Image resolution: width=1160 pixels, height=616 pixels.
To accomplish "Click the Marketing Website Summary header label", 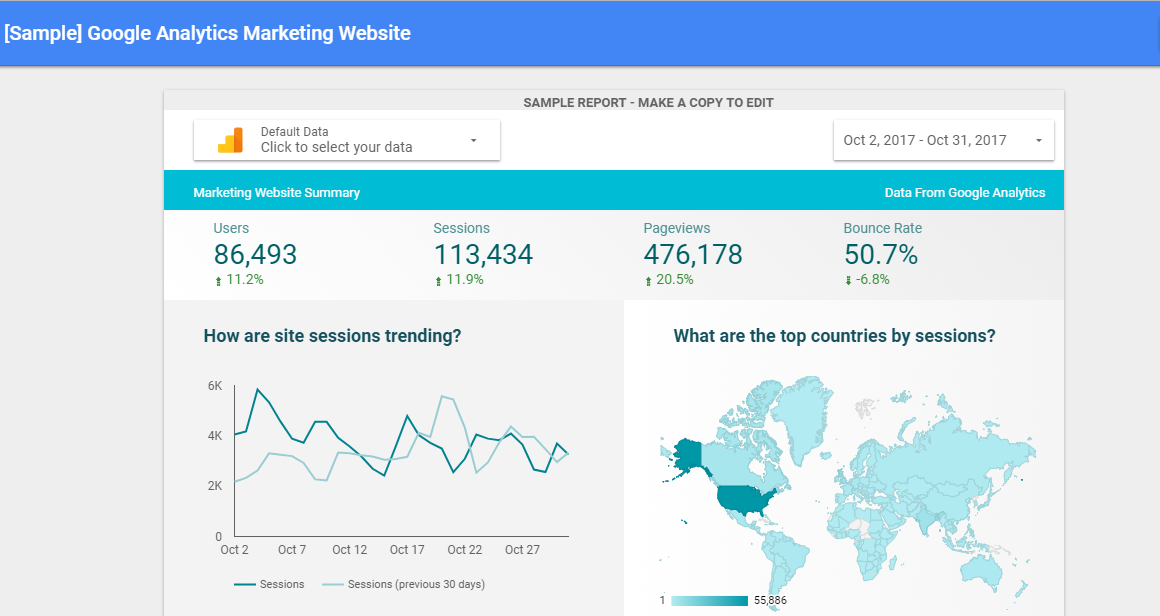I will point(277,193).
